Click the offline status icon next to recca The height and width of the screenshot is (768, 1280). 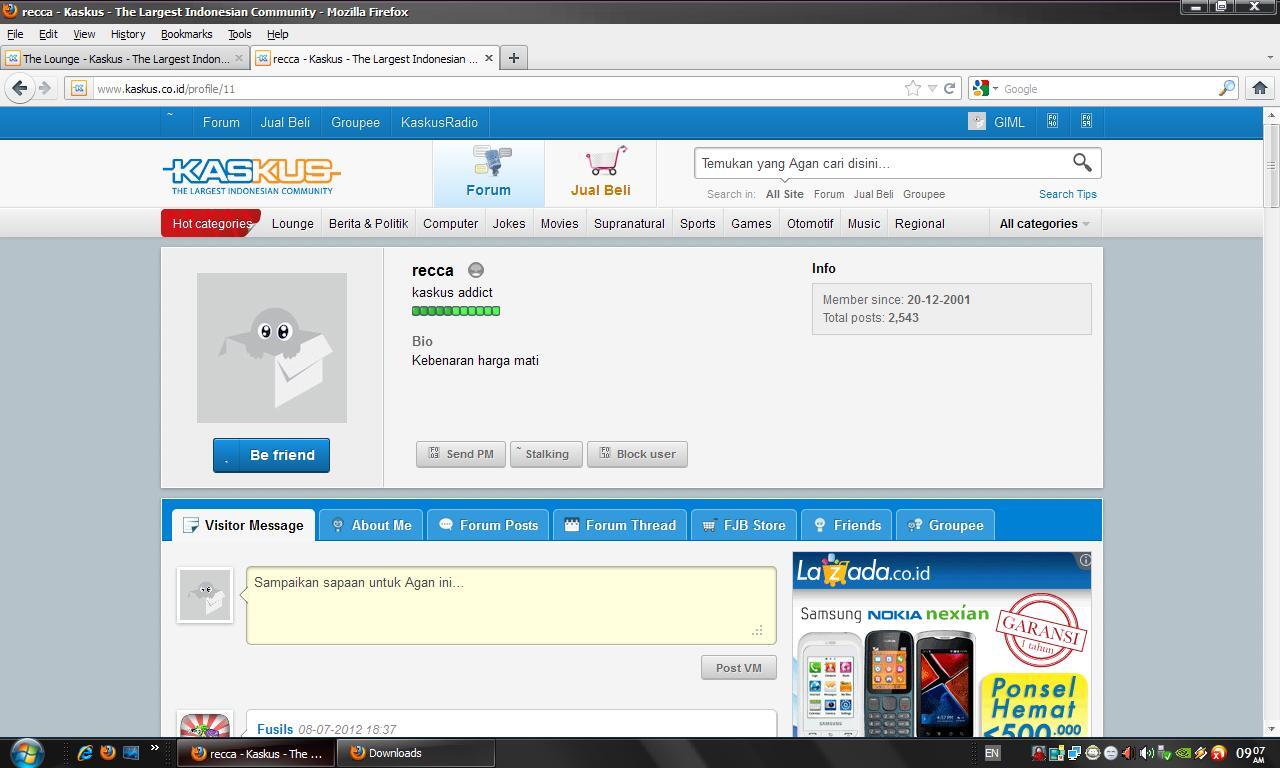[476, 270]
